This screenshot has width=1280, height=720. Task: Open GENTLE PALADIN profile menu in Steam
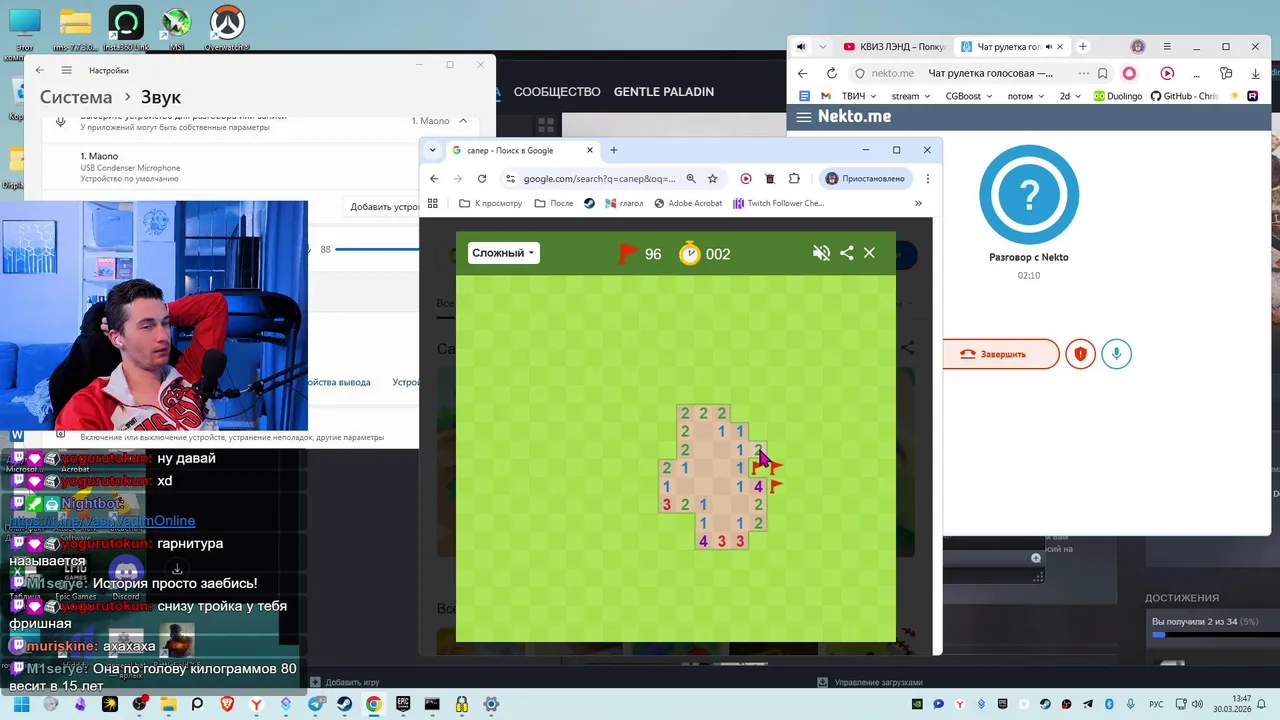tap(664, 91)
